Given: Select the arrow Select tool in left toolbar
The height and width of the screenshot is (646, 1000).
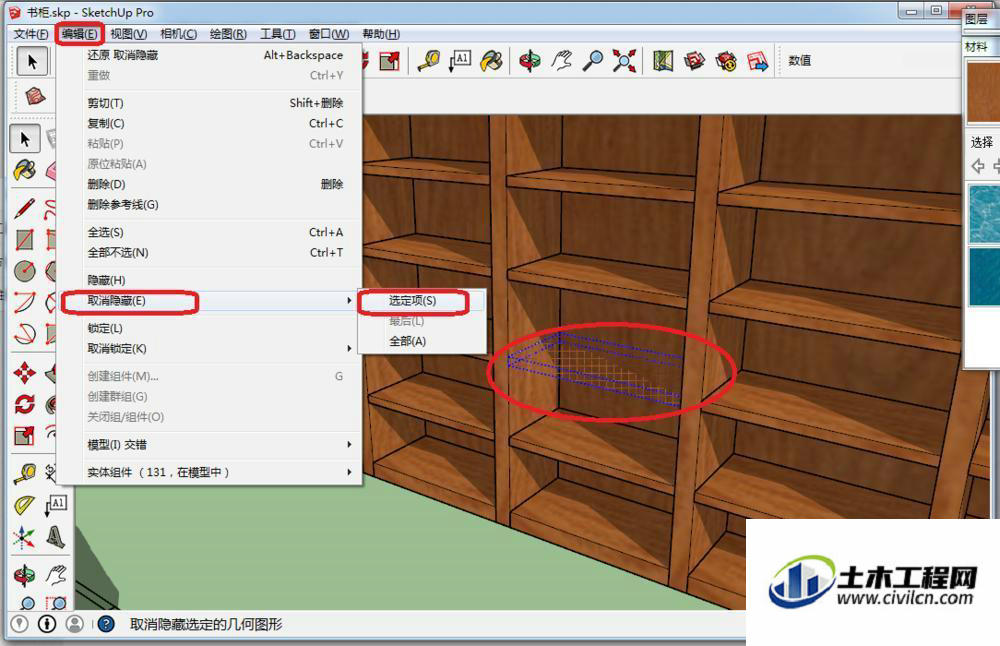Looking at the screenshot, I should click(x=25, y=138).
